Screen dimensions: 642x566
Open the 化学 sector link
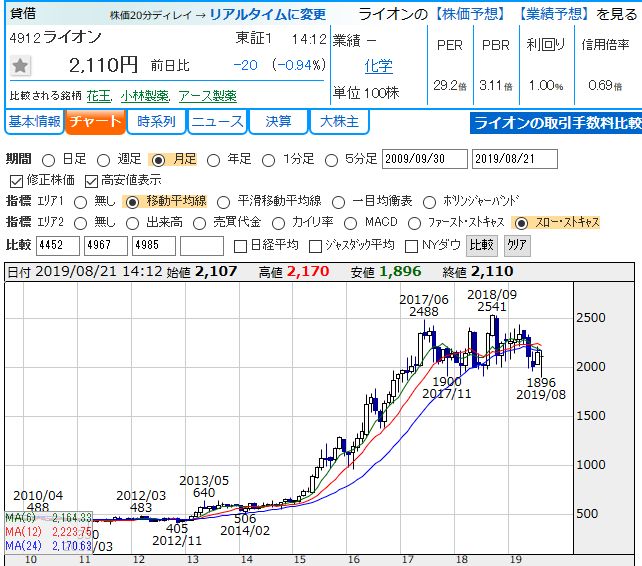point(378,66)
